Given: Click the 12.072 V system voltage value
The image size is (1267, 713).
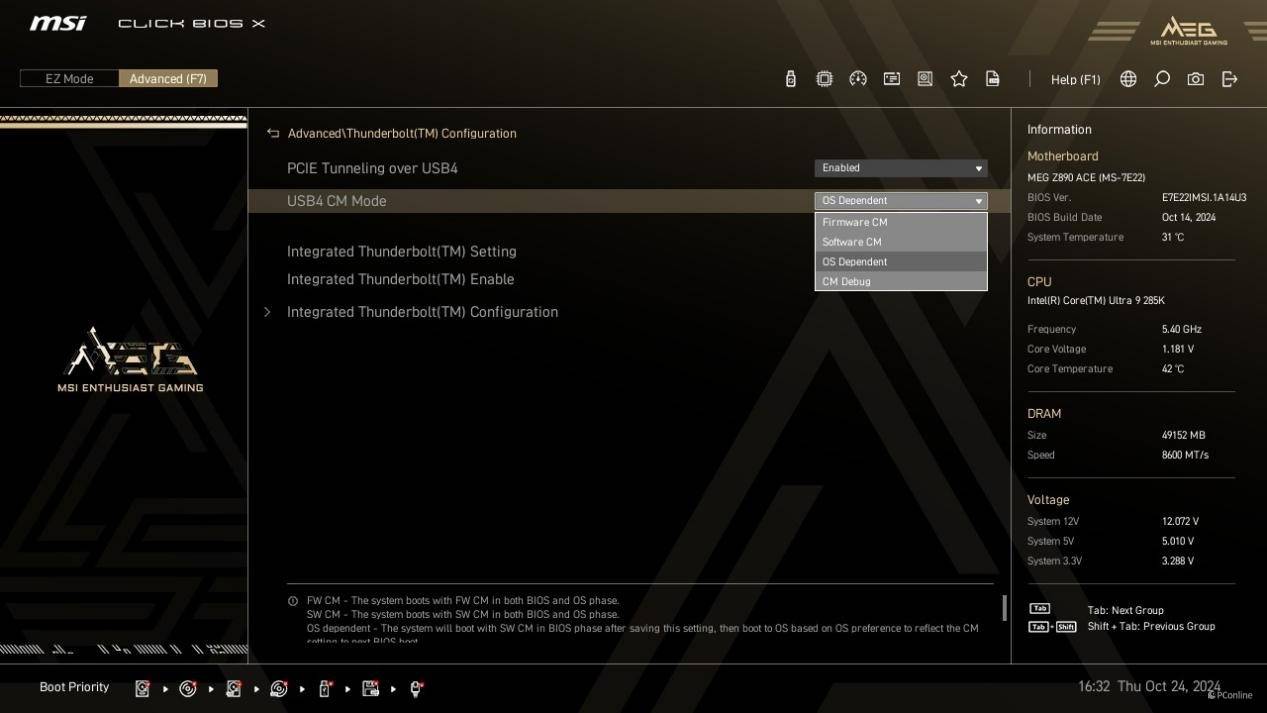Looking at the screenshot, I should (x=1180, y=521).
